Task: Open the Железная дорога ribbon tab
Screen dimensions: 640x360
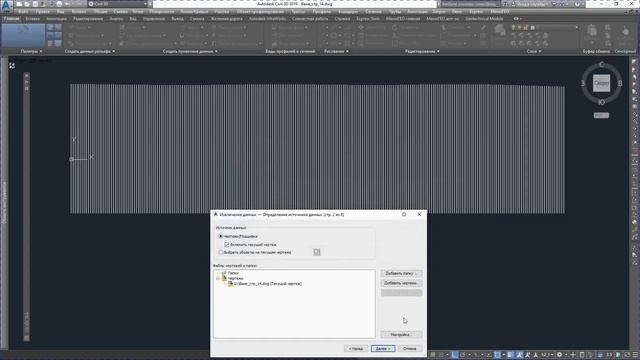Action: [x=227, y=19]
